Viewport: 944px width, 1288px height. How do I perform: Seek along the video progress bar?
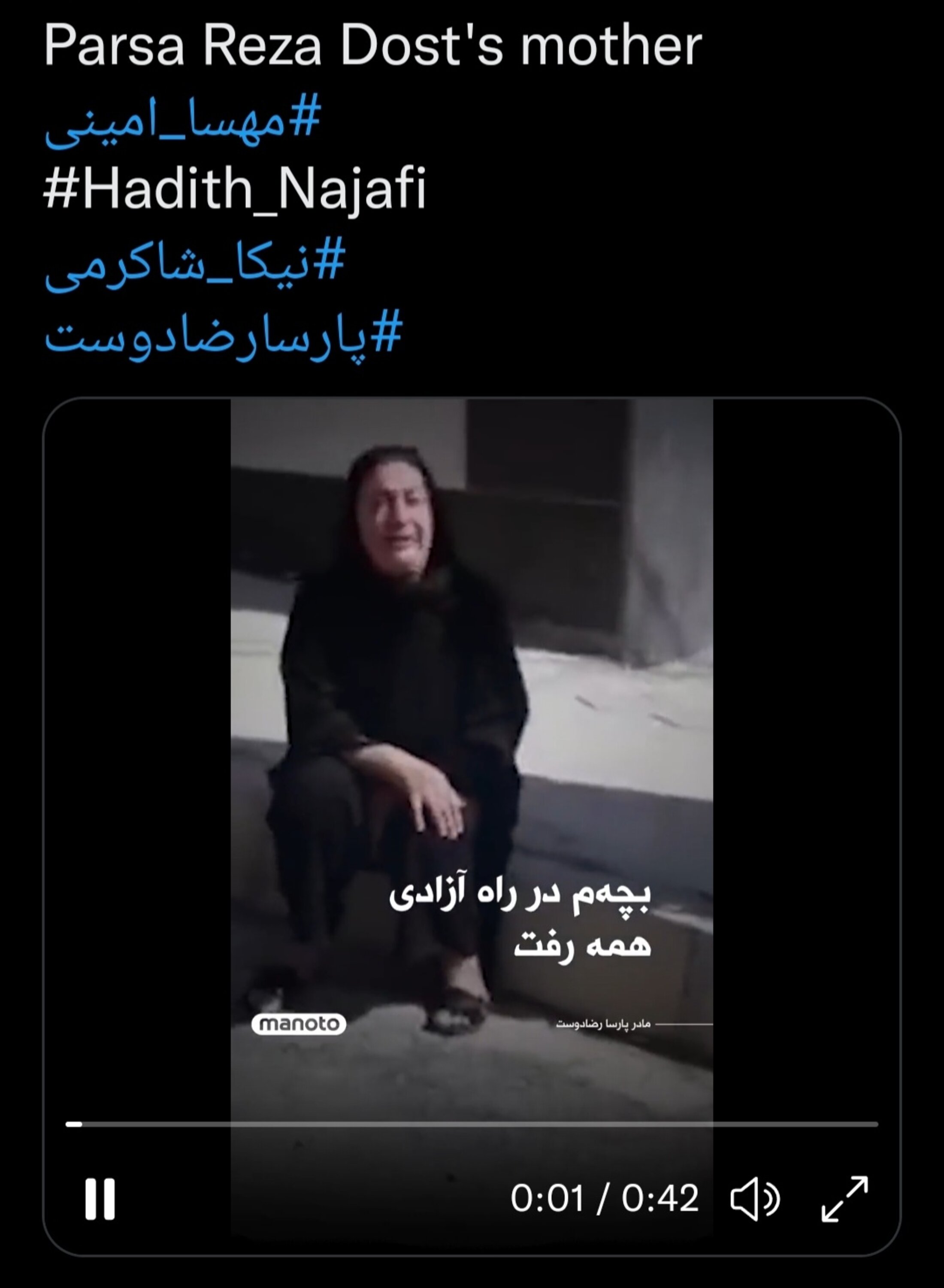coord(472,1124)
